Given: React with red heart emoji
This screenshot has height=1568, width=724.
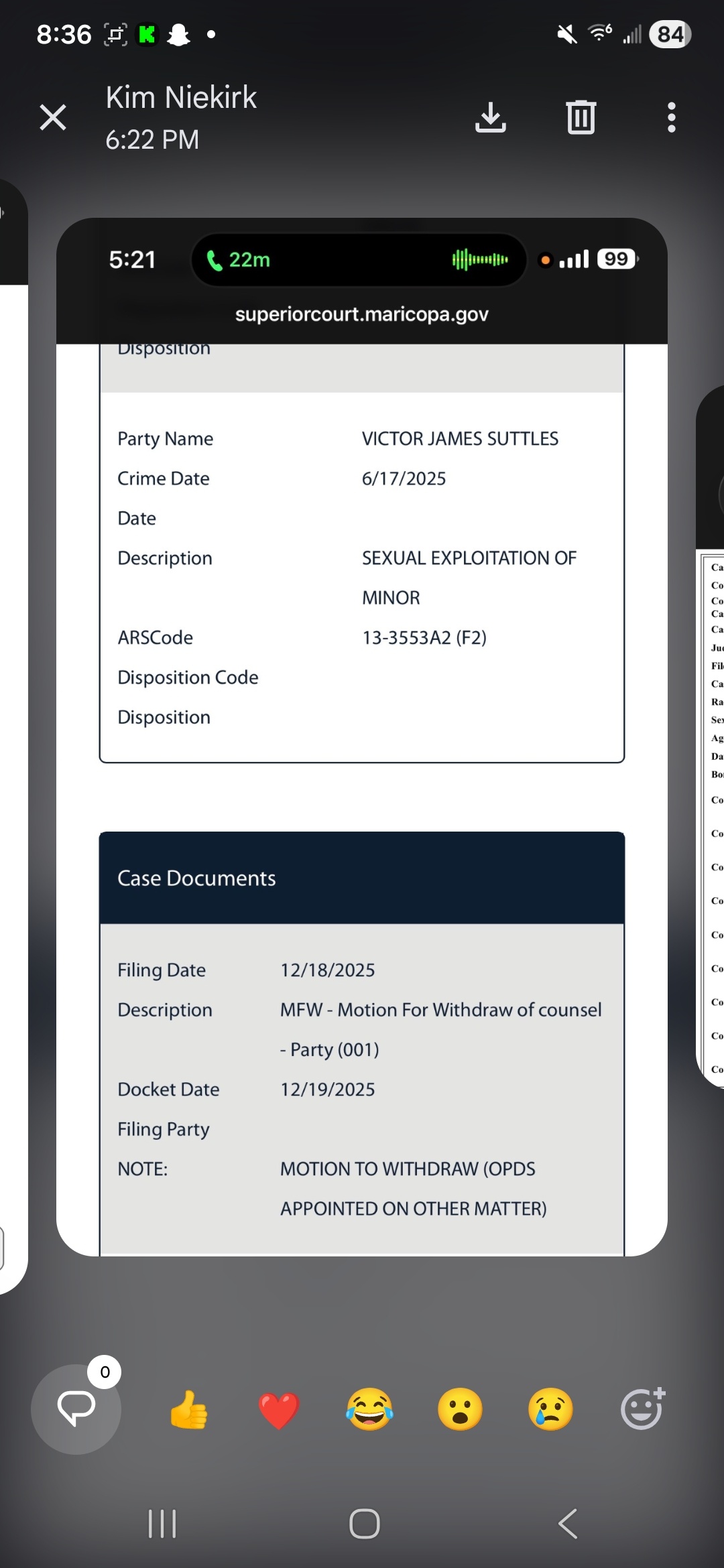Looking at the screenshot, I should pyautogui.click(x=279, y=1410).
